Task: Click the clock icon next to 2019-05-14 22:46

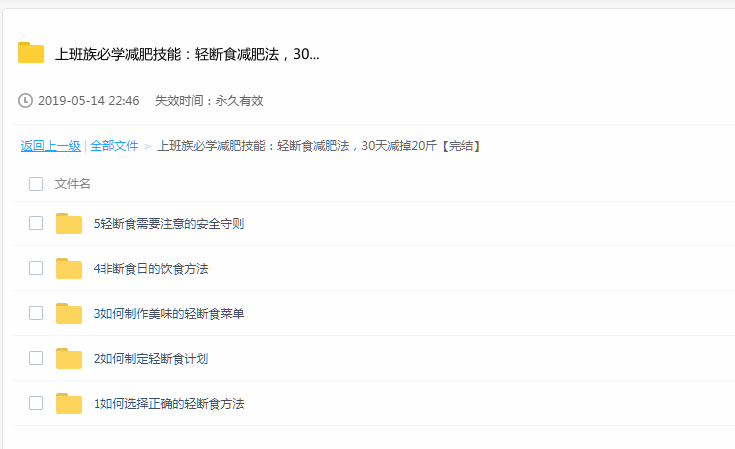Action: [x=25, y=101]
